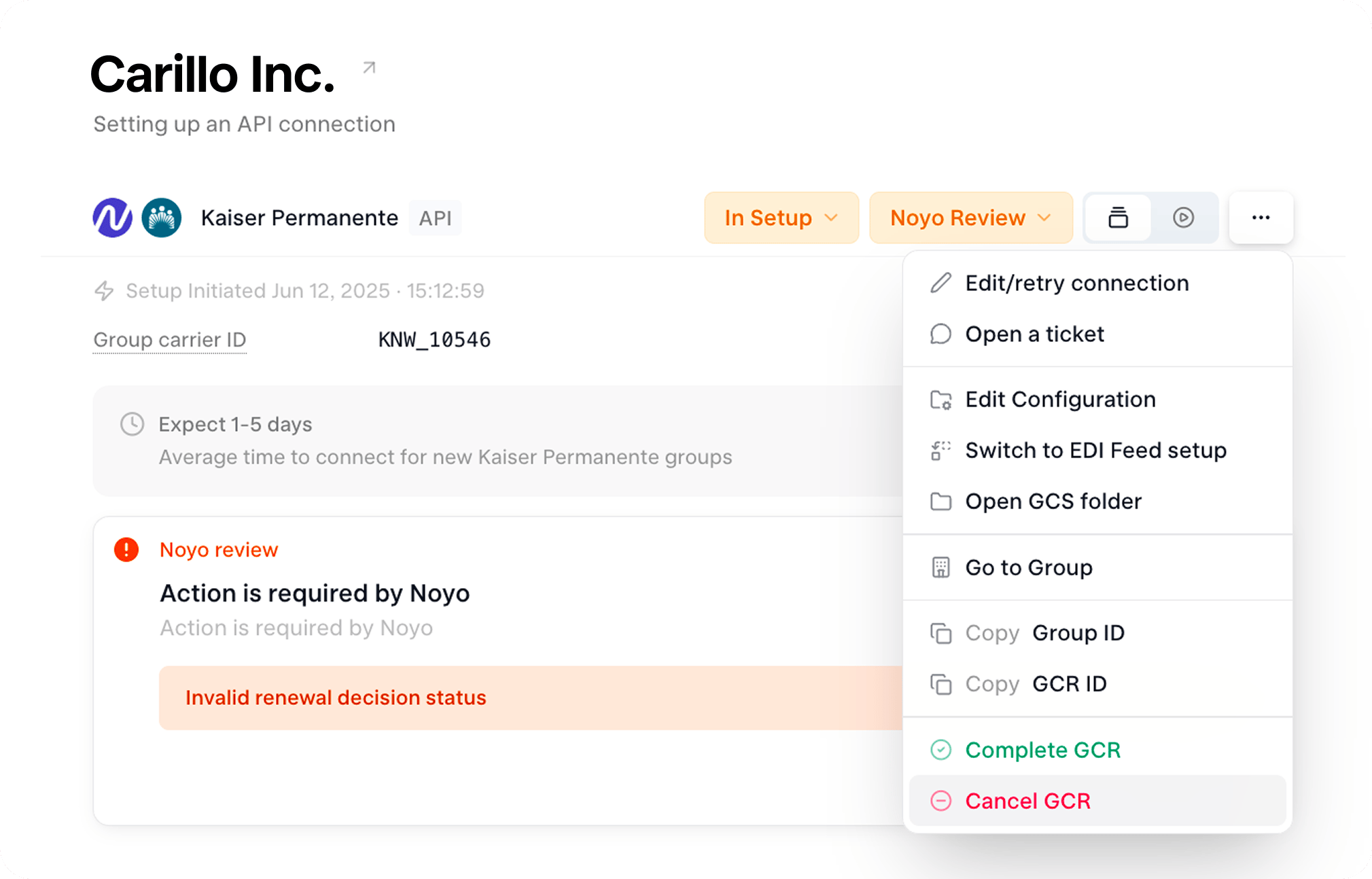This screenshot has height=879, width=1372.
Task: Select Cancel GCR in the menu
Action: pyautogui.click(x=1097, y=801)
